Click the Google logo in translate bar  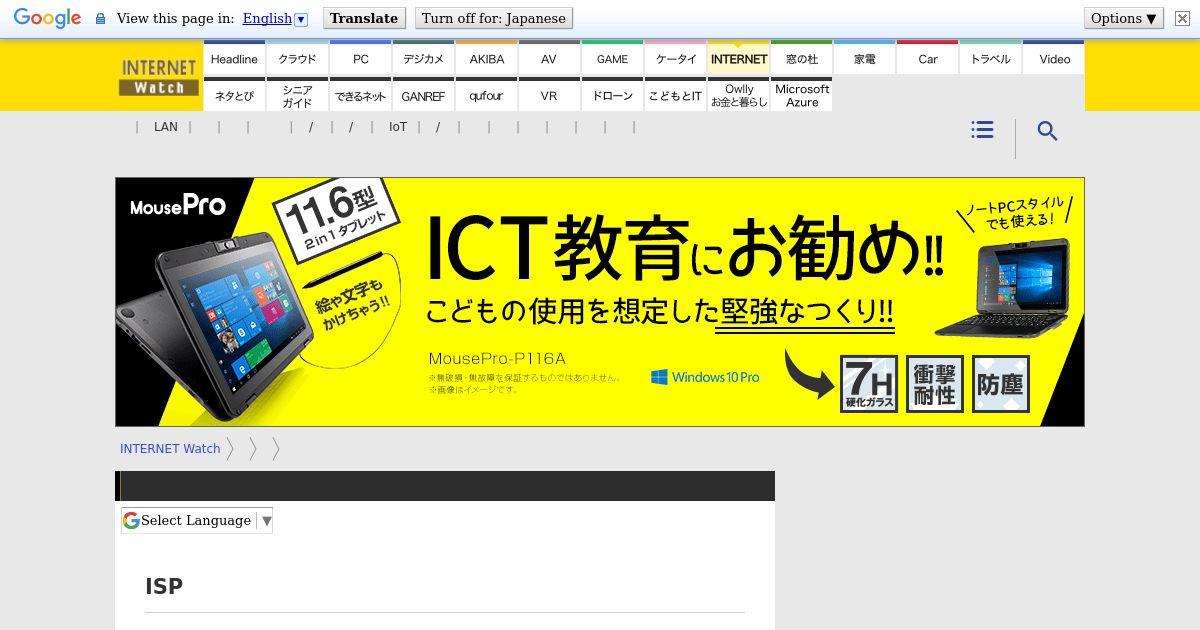pos(47,18)
